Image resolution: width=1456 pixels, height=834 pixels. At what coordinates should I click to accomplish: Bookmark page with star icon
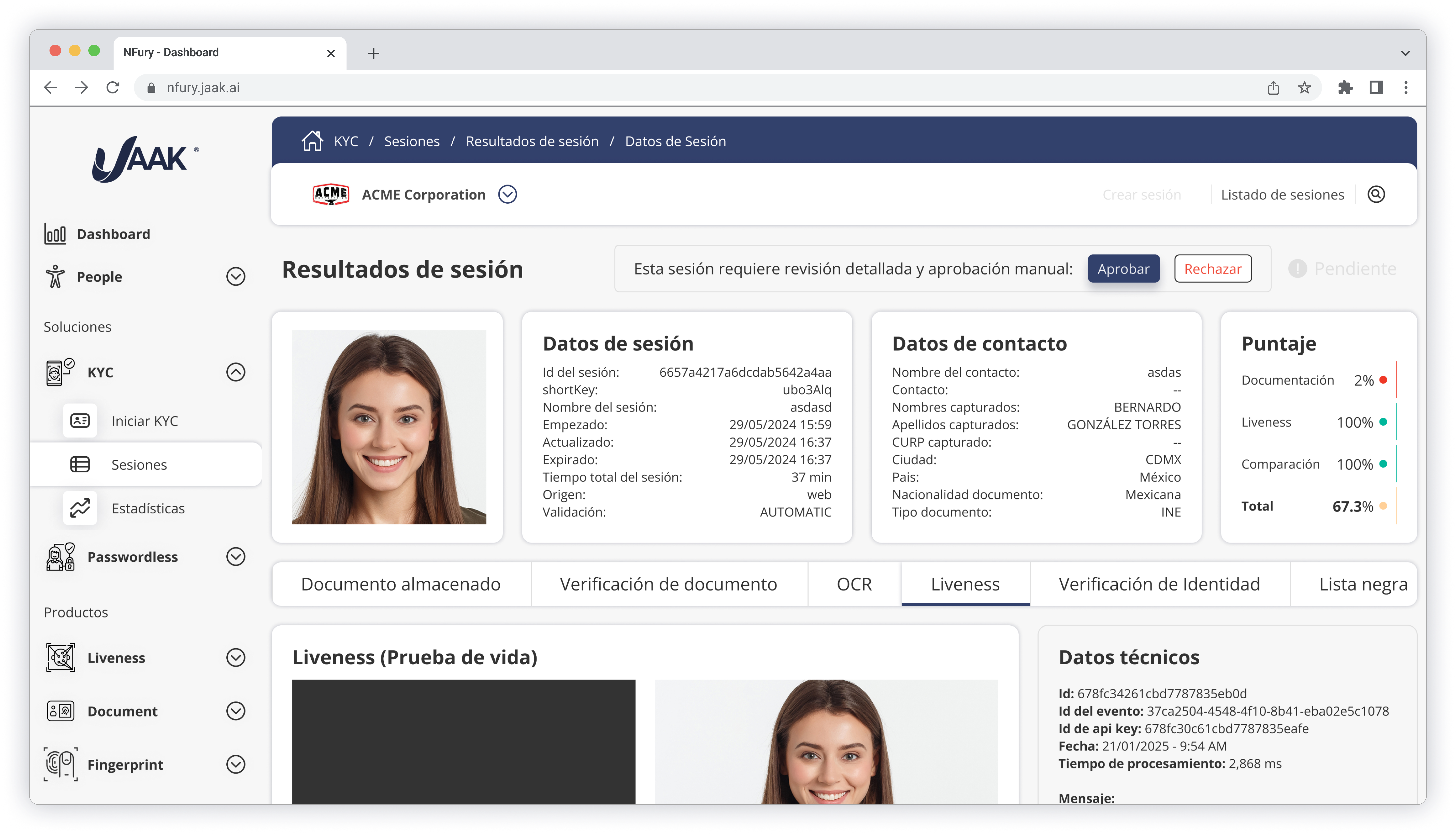[x=1304, y=88]
